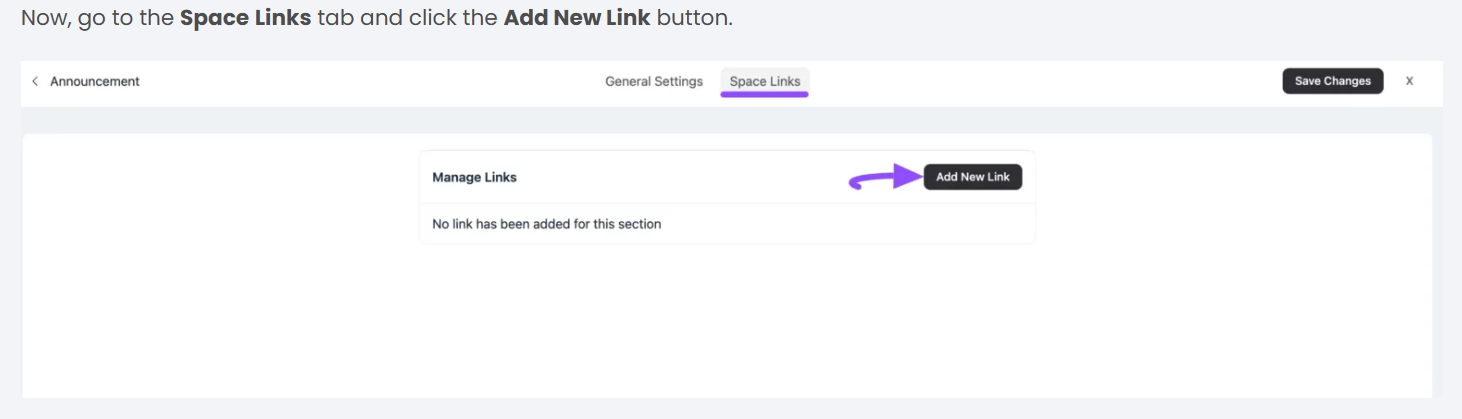
Task: Click the Manage Links heading
Action: 474,177
